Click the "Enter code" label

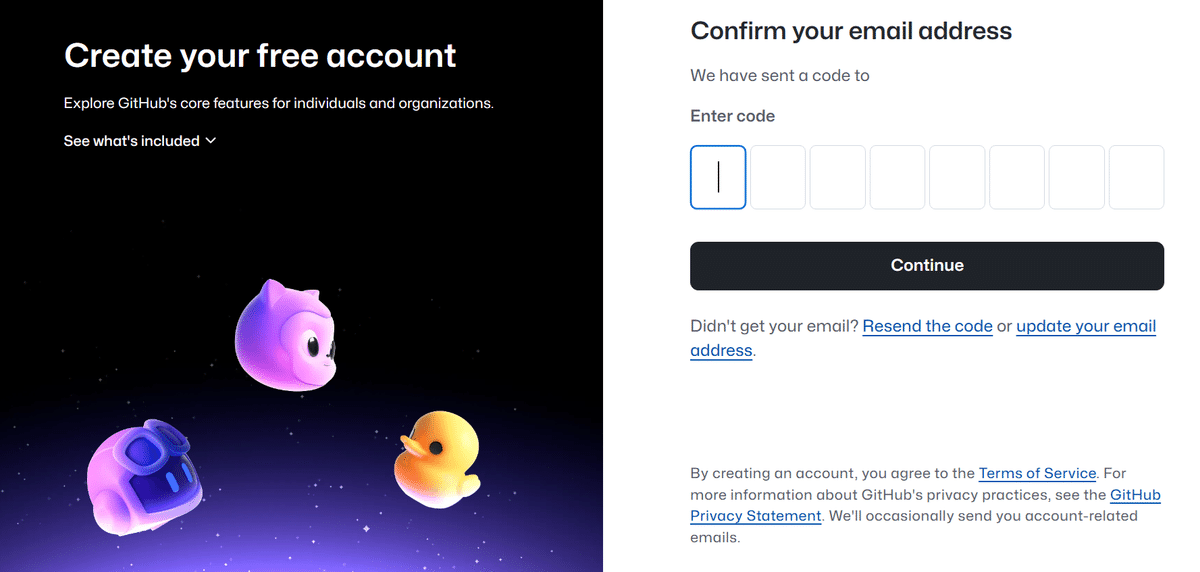coord(732,116)
